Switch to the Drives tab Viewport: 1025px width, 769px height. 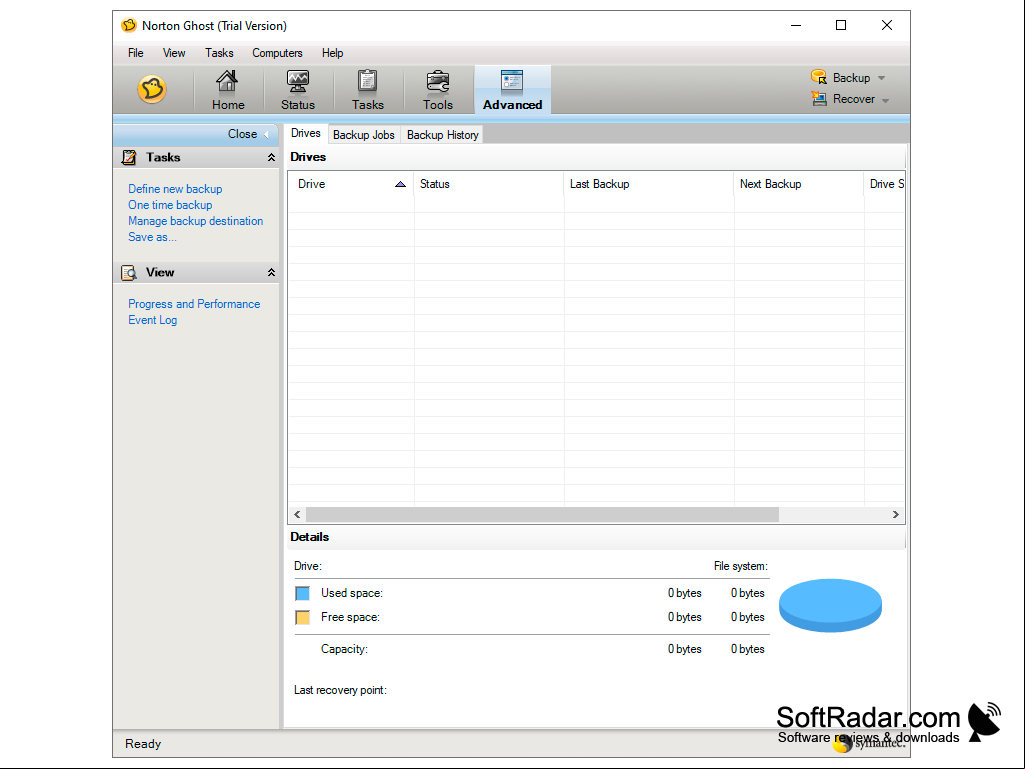(306, 133)
